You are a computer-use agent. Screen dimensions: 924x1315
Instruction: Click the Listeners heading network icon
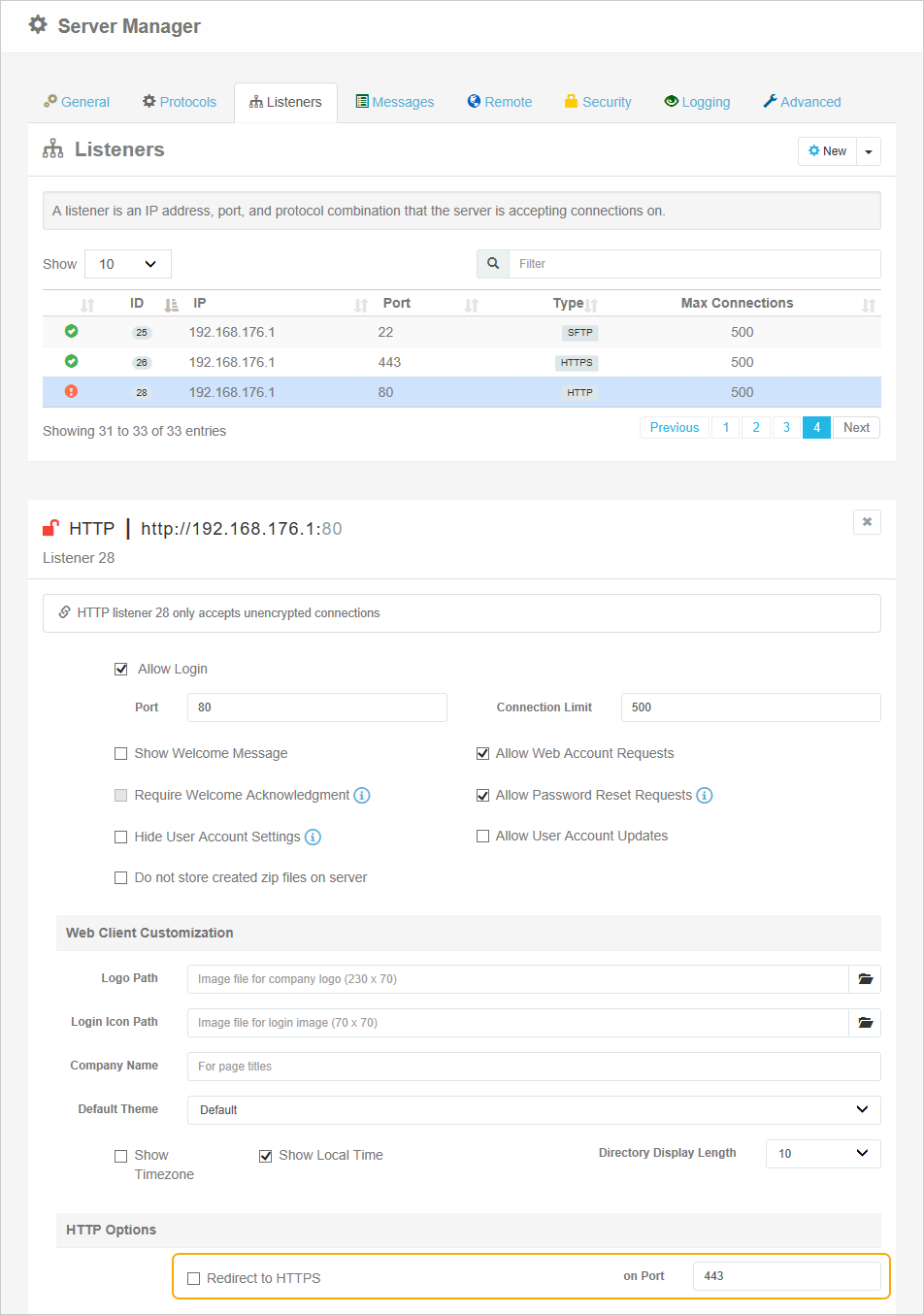53,148
